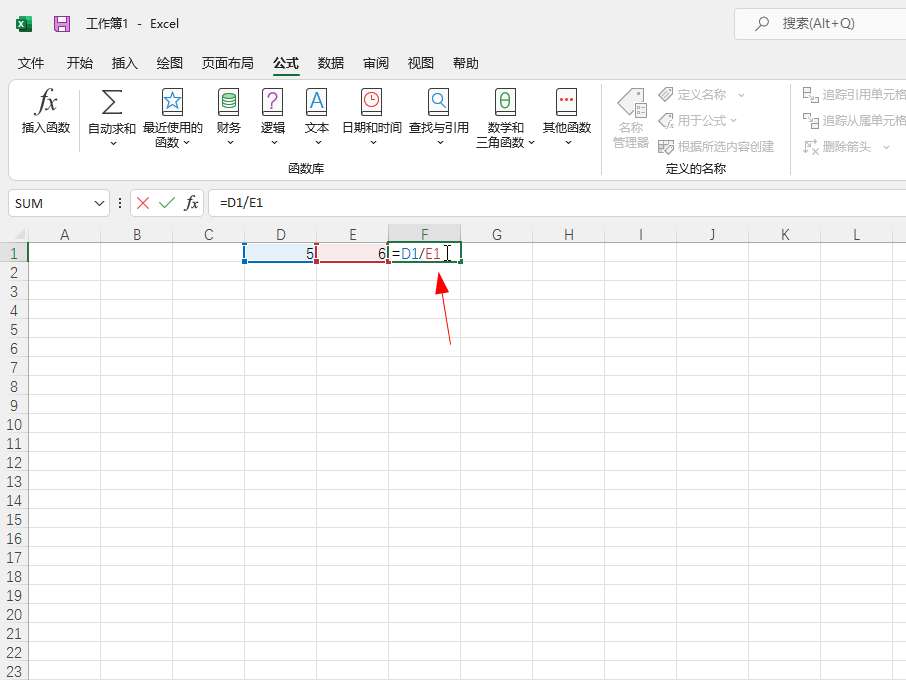
Task: Expand Text (文本) dropdown chevron
Action: pos(318,143)
